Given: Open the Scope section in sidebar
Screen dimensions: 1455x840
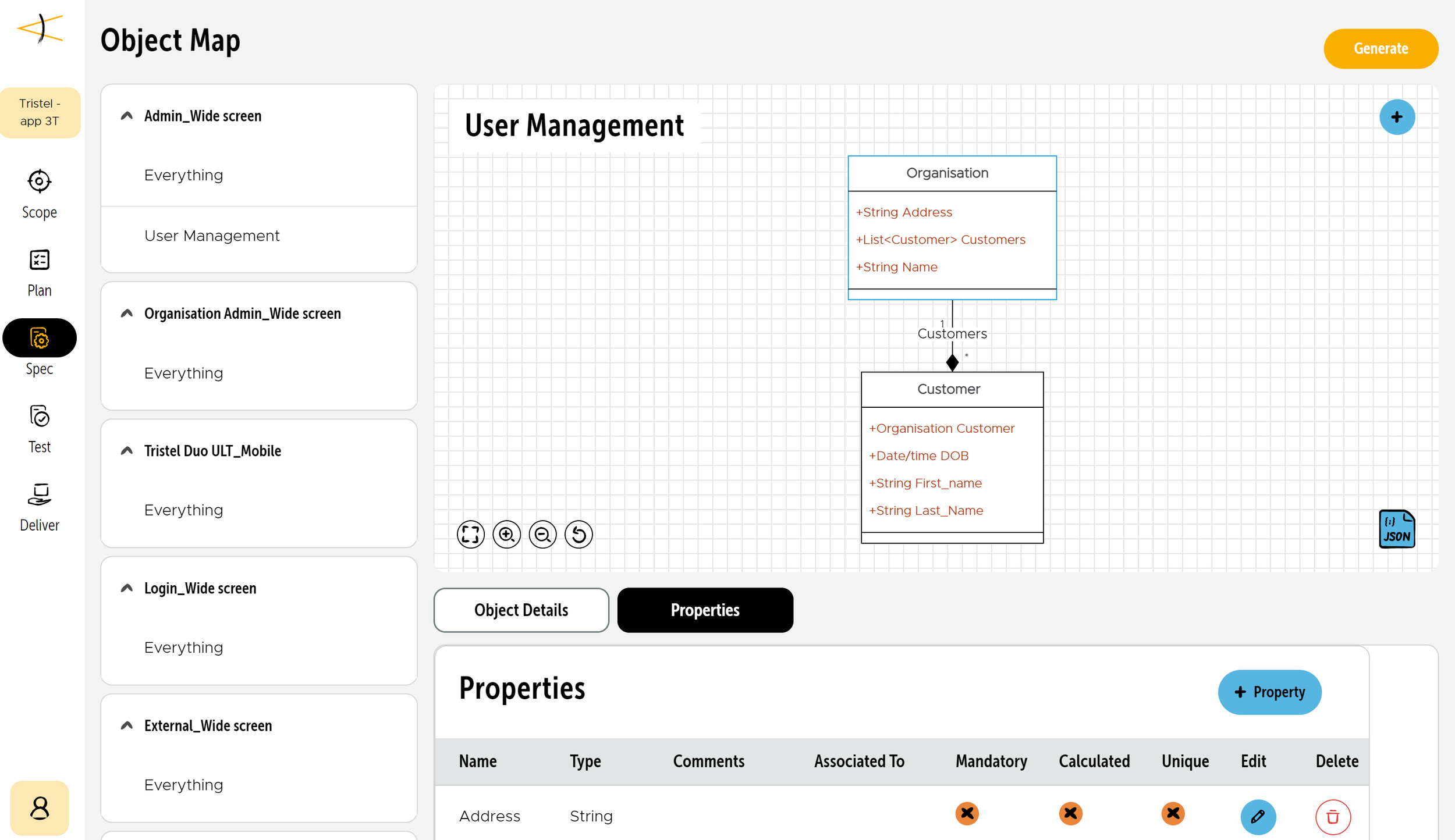Looking at the screenshot, I should pos(40,194).
